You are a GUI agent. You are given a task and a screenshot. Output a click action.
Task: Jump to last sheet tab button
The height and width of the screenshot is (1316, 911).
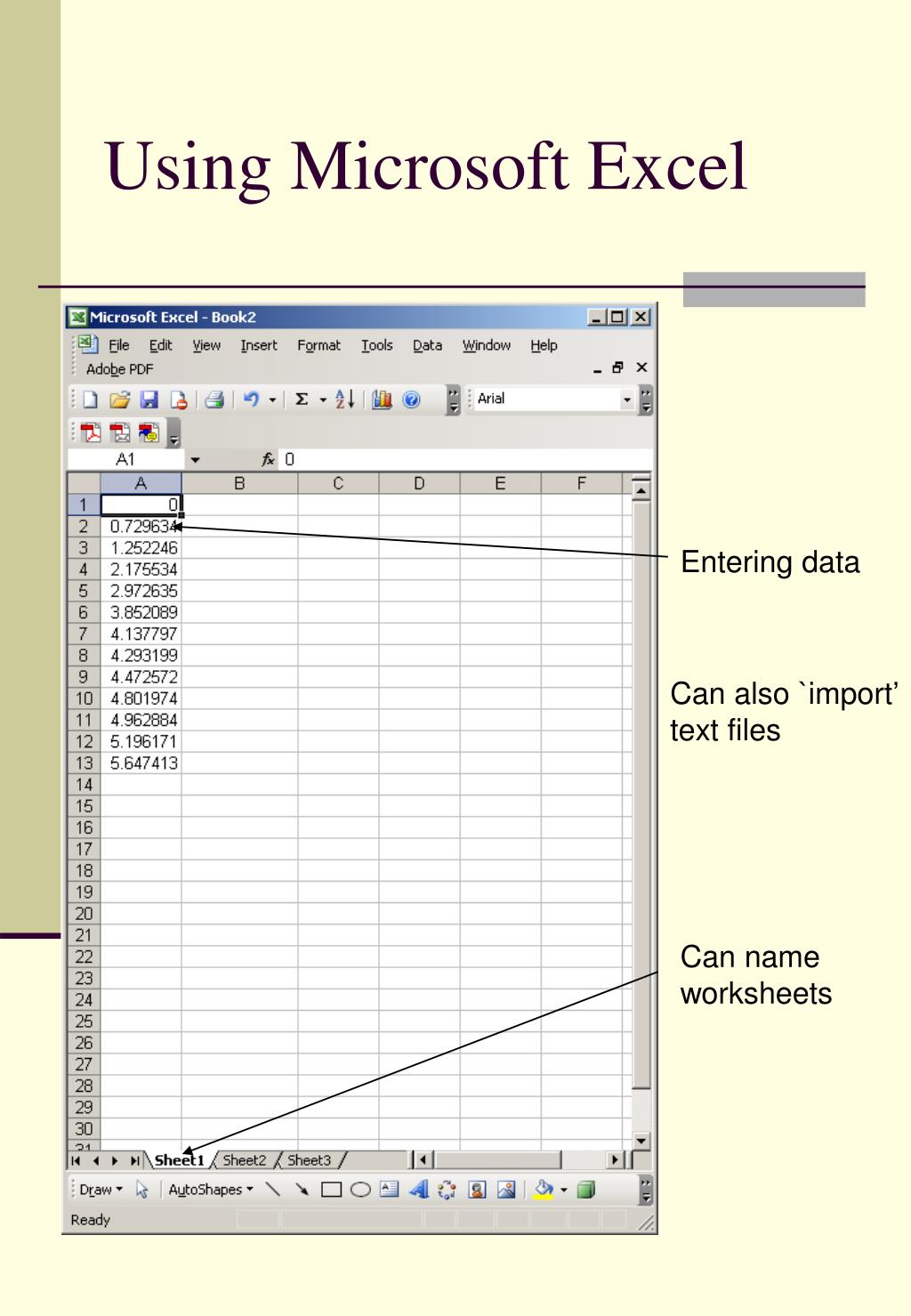[x=134, y=1160]
